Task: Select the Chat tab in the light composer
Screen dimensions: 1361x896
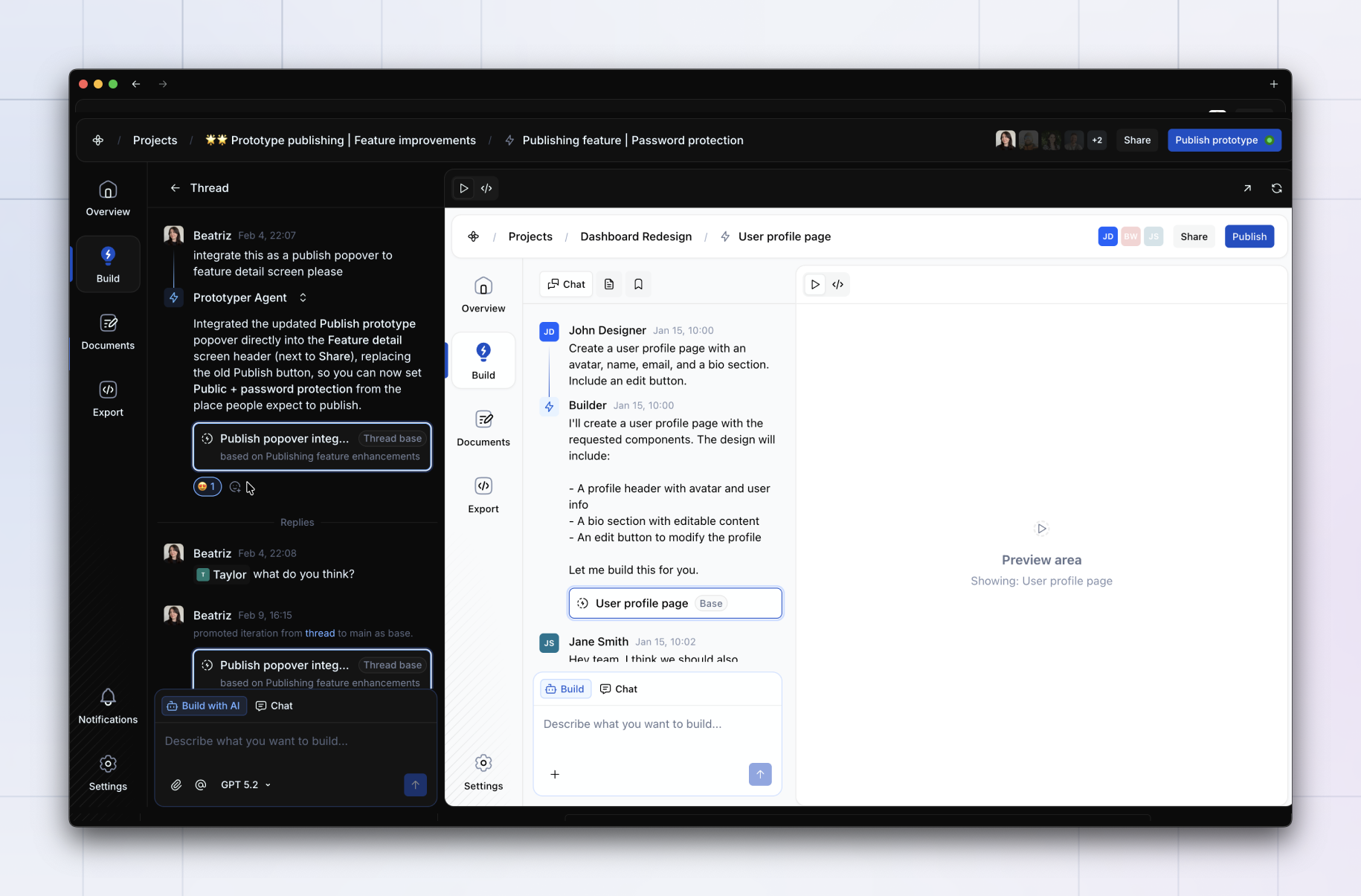Action: [x=619, y=689]
